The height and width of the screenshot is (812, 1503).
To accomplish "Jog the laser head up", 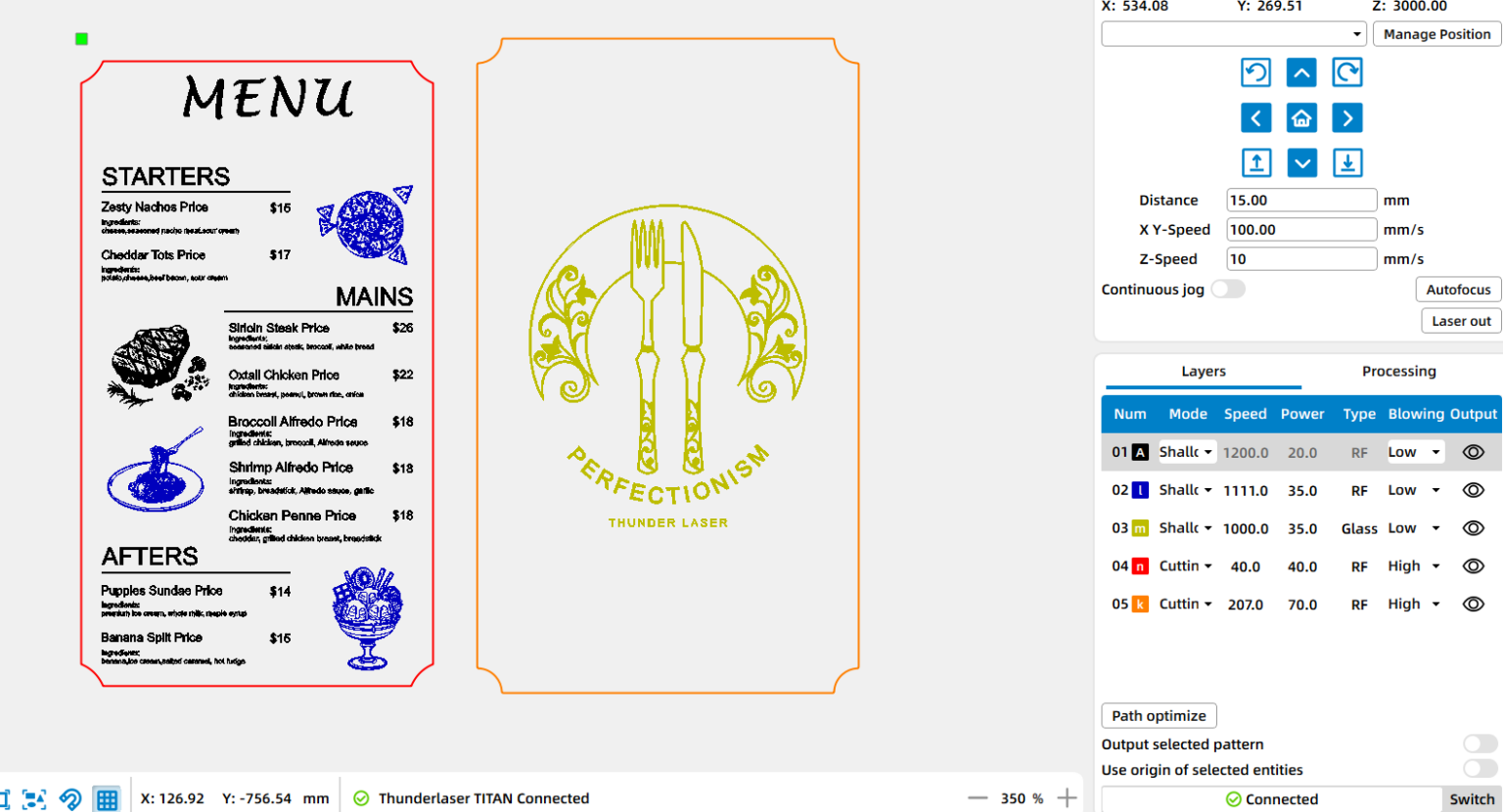I will (x=1301, y=72).
